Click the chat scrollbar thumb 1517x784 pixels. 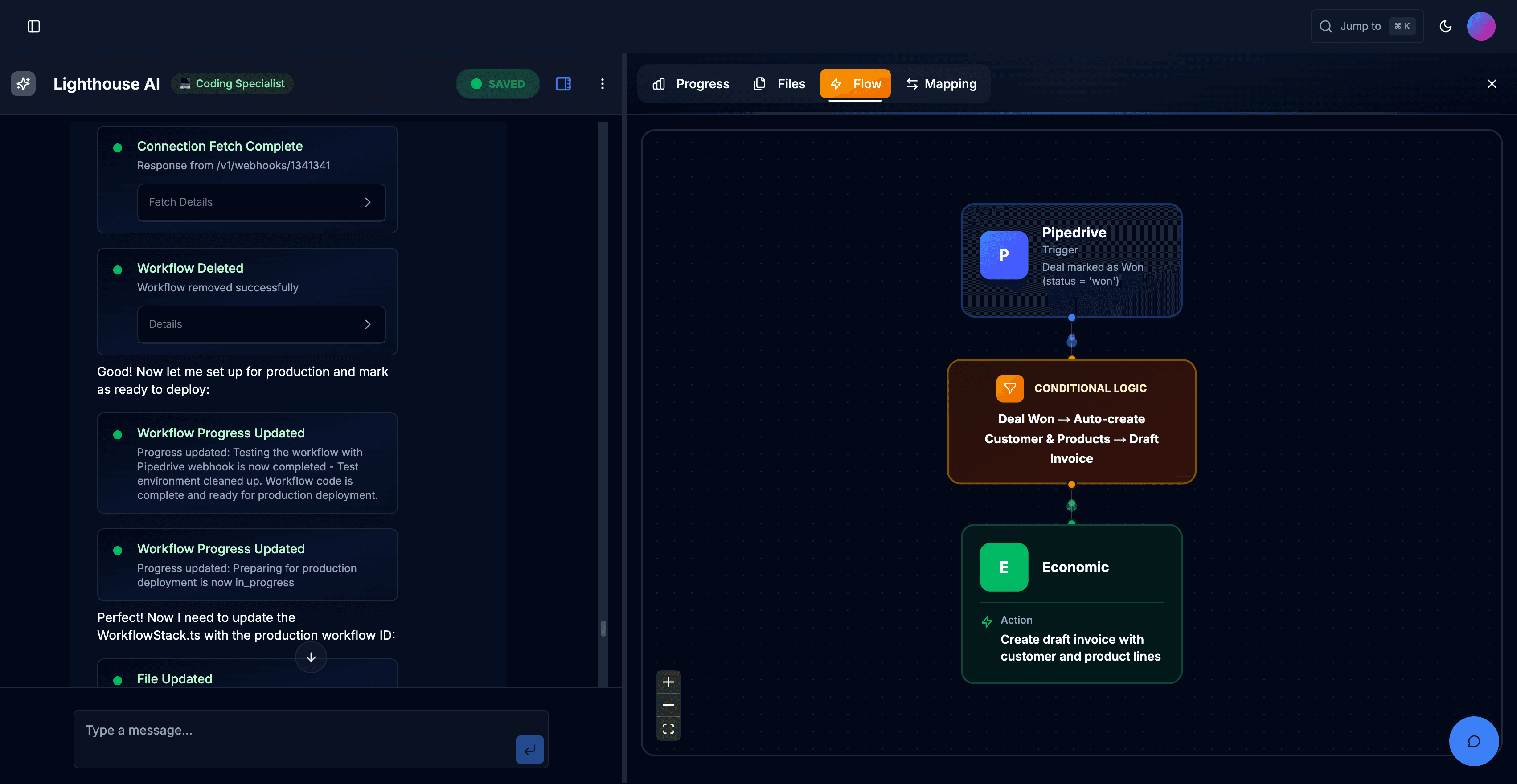pyautogui.click(x=603, y=628)
